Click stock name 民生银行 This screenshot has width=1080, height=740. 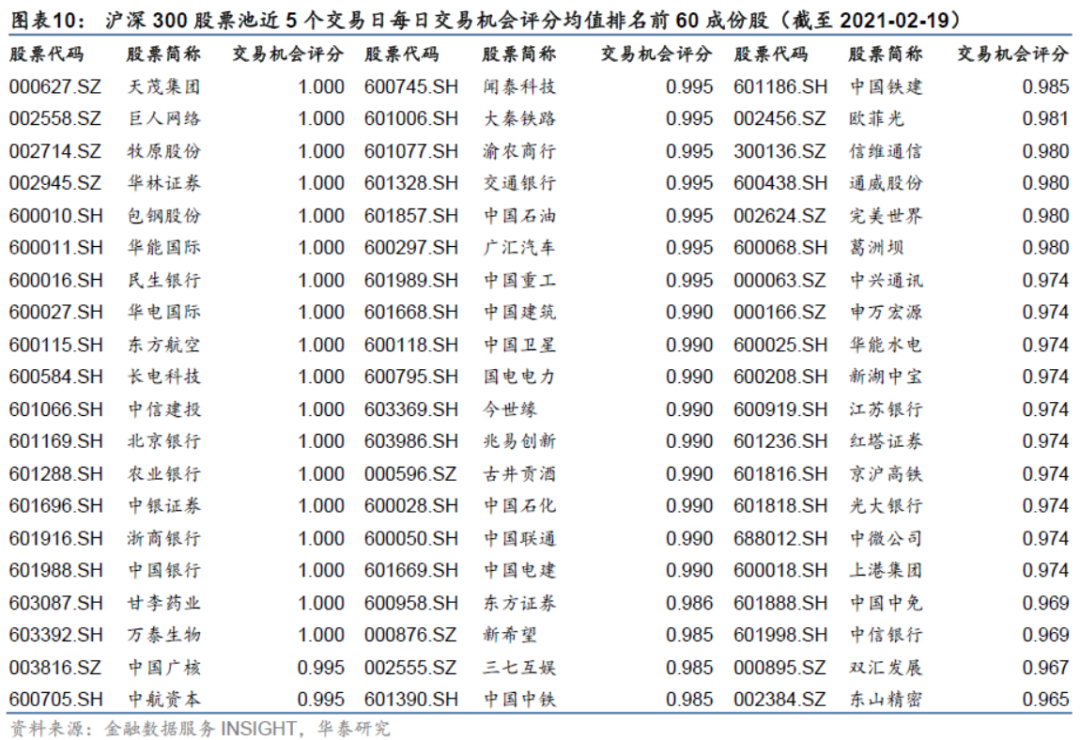pos(164,280)
